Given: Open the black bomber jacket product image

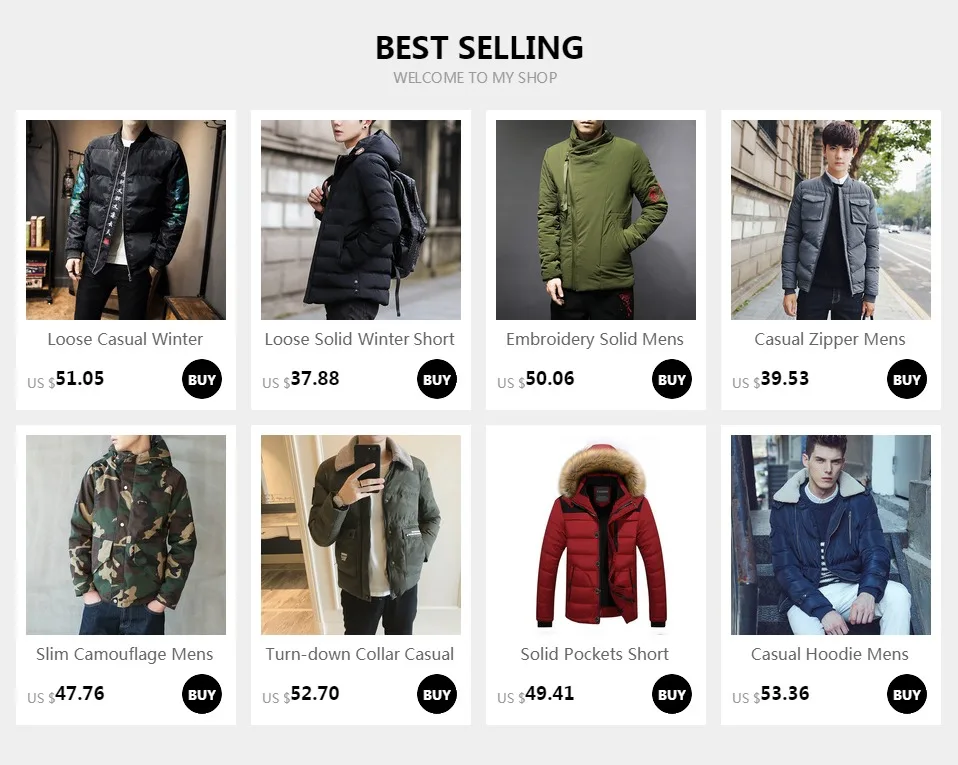Looking at the screenshot, I should click(126, 220).
